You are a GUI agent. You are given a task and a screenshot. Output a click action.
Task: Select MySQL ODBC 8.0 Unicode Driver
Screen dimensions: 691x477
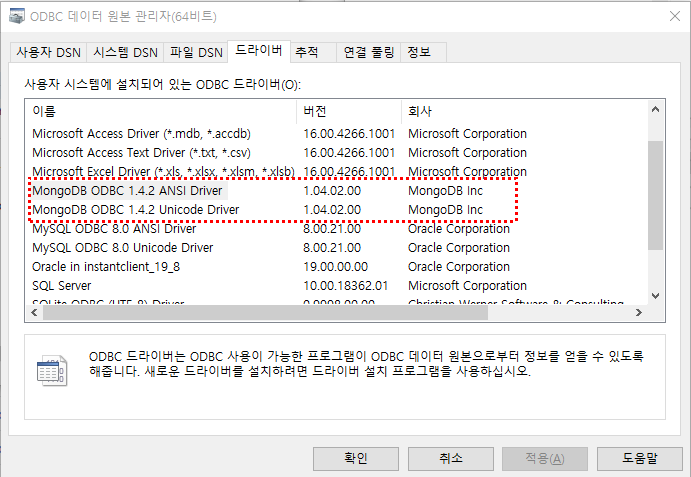coord(123,248)
